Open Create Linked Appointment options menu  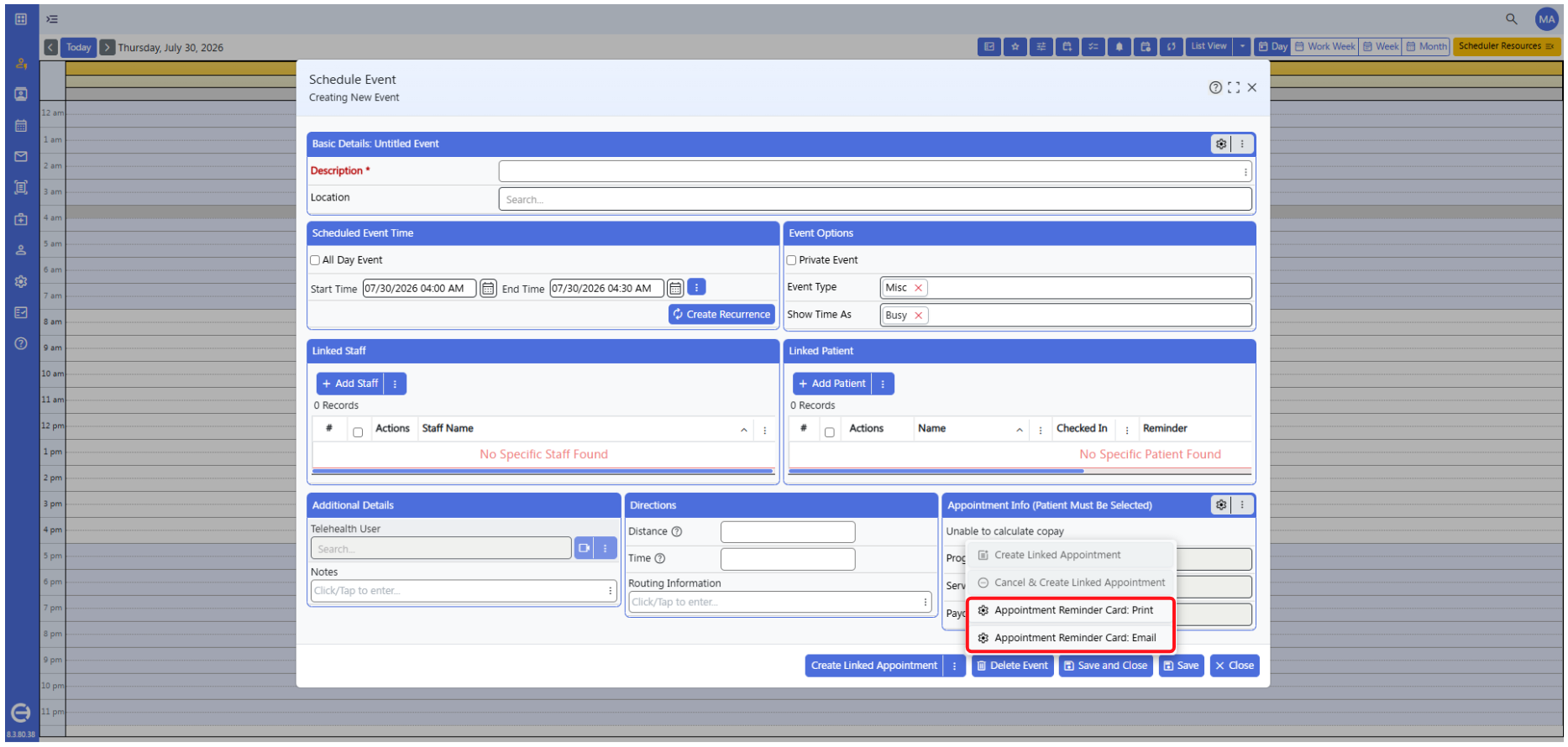click(x=954, y=666)
